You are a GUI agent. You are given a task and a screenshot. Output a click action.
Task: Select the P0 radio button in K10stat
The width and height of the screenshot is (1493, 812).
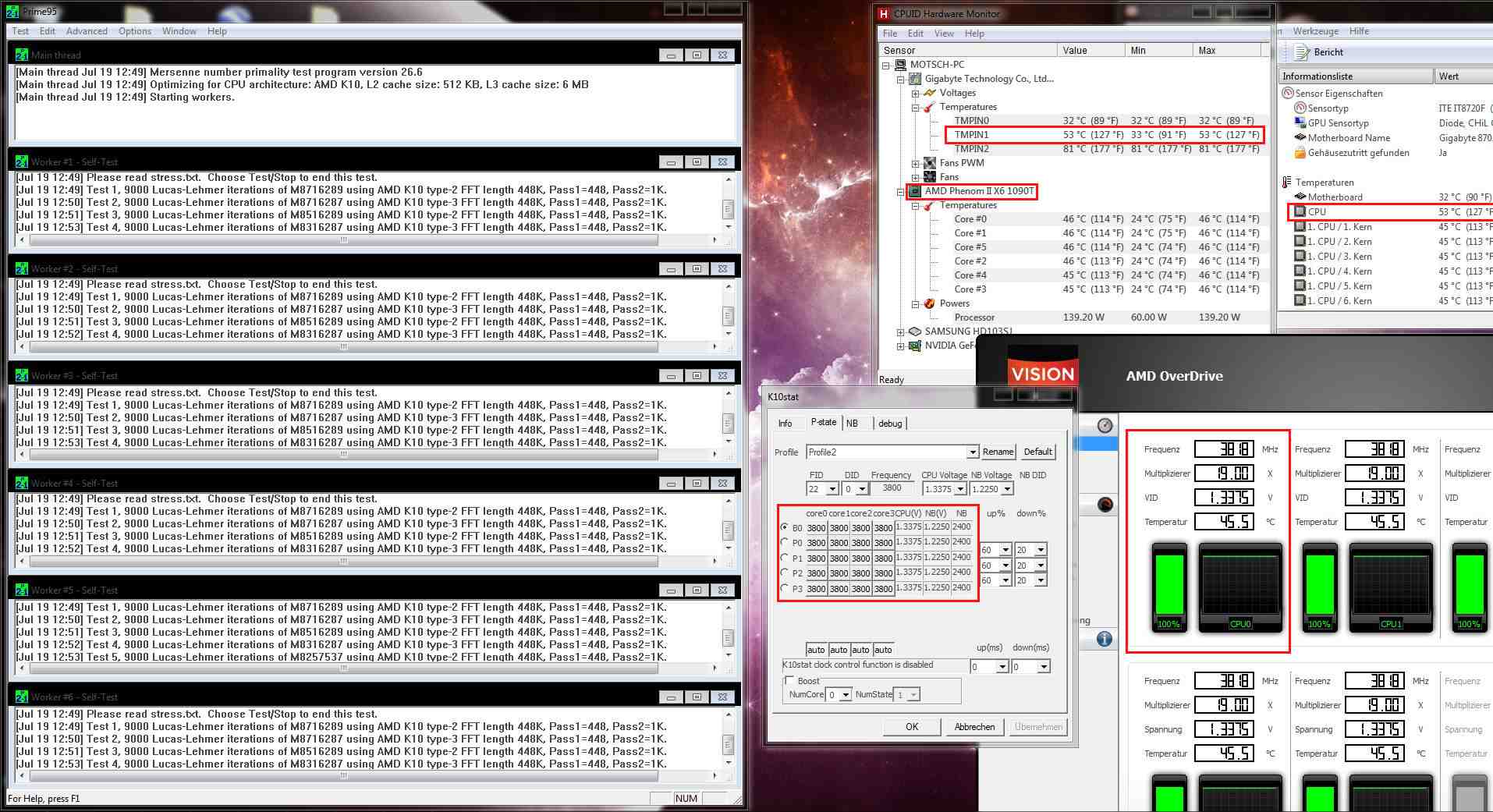784,542
